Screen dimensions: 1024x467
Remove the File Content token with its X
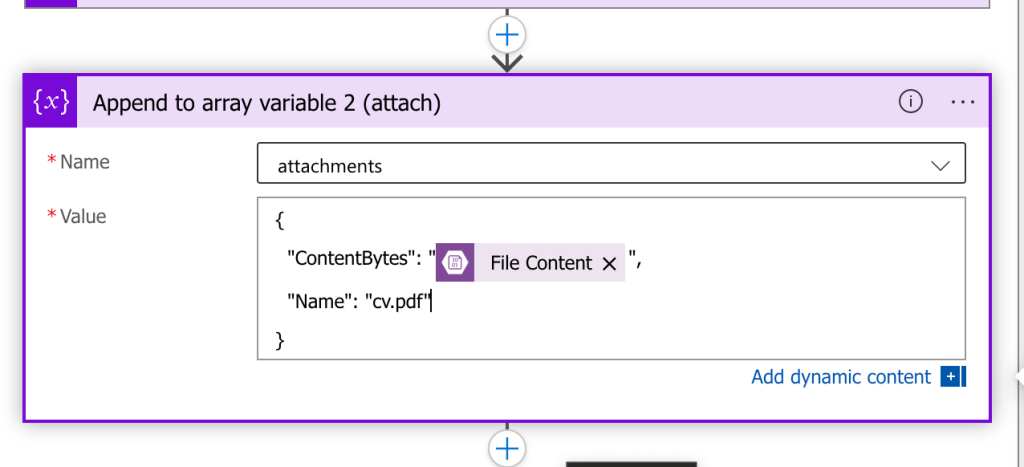609,264
